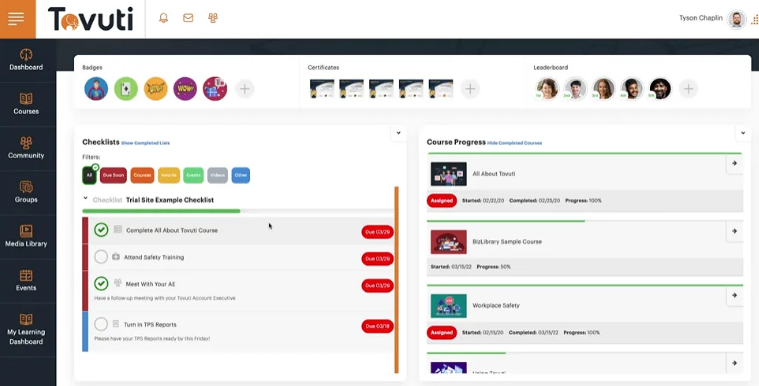The width and height of the screenshot is (759, 386).
Task: Collapse the Course Progress panel chevron
Action: (743, 133)
